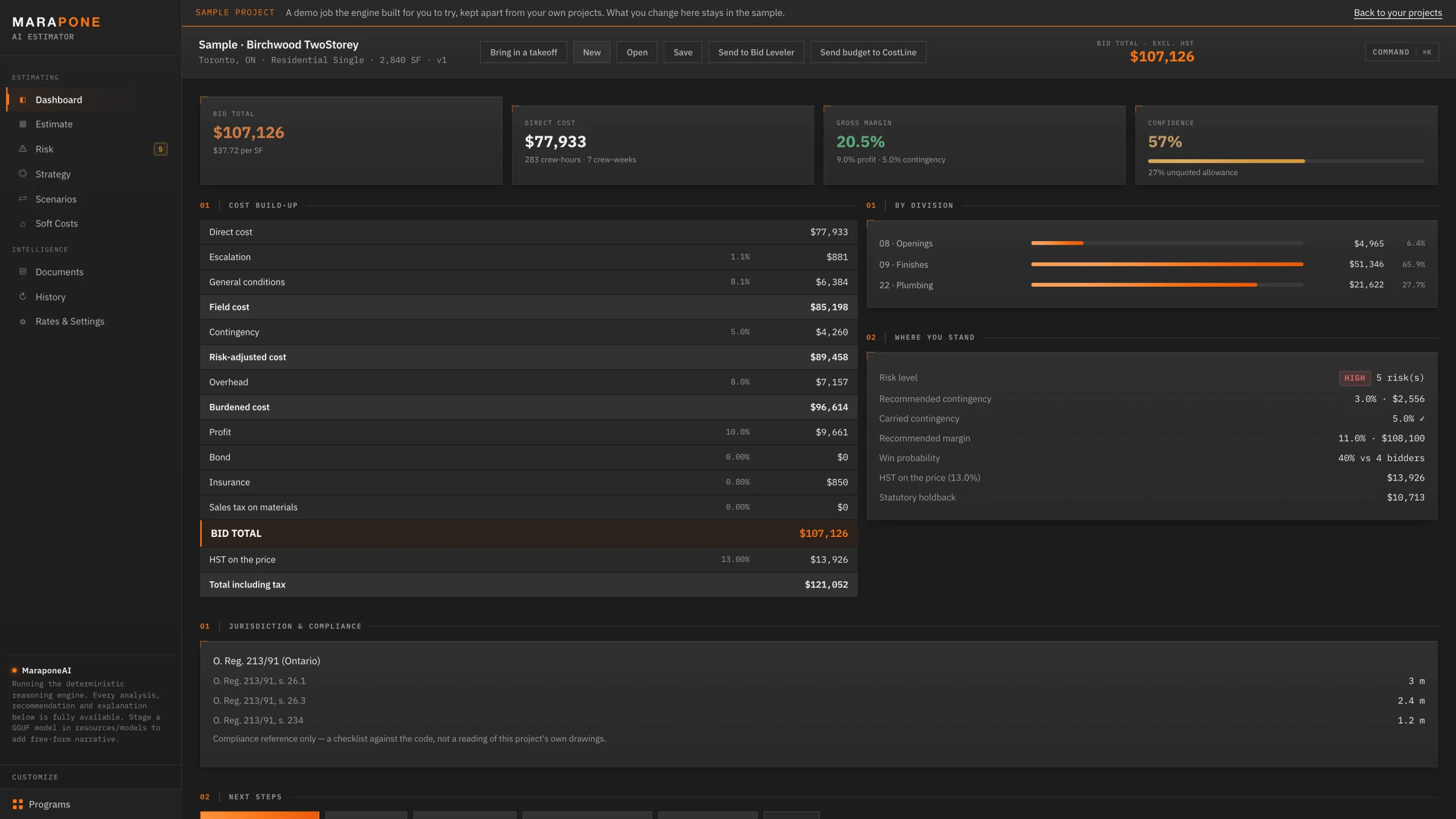The image size is (1456, 819).
Task: Click the Risk-adjusted cost row
Action: tap(528, 357)
